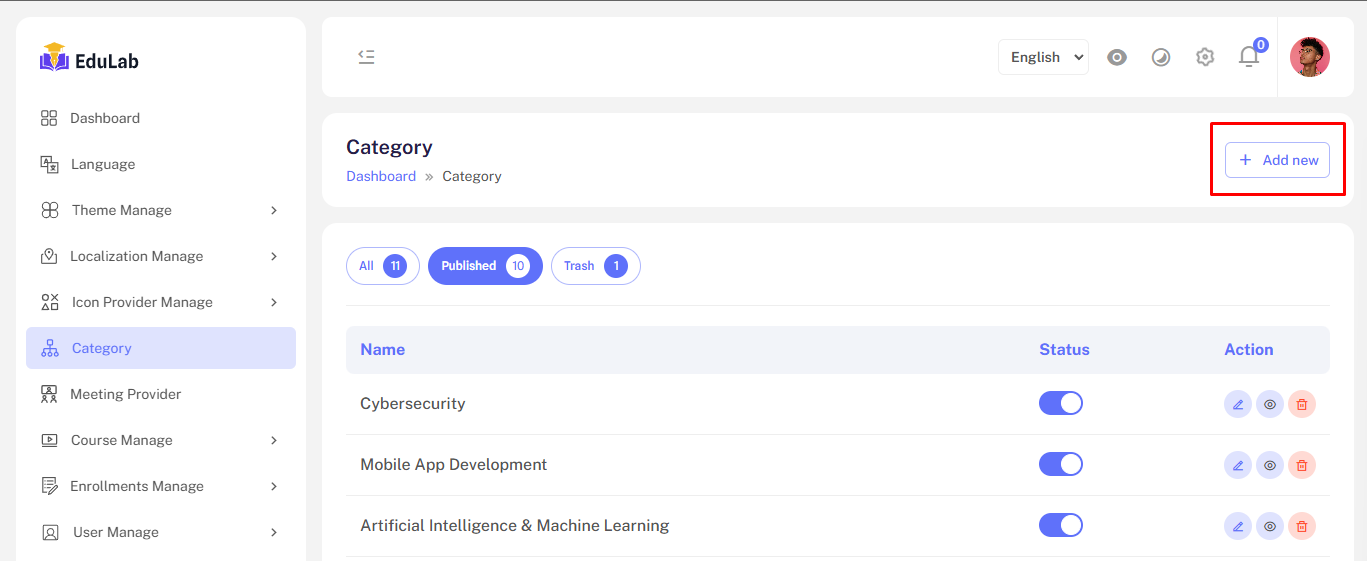View the Artificial Intelligence & Machine Learning category
This screenshot has width=1367, height=561.
tap(1270, 526)
